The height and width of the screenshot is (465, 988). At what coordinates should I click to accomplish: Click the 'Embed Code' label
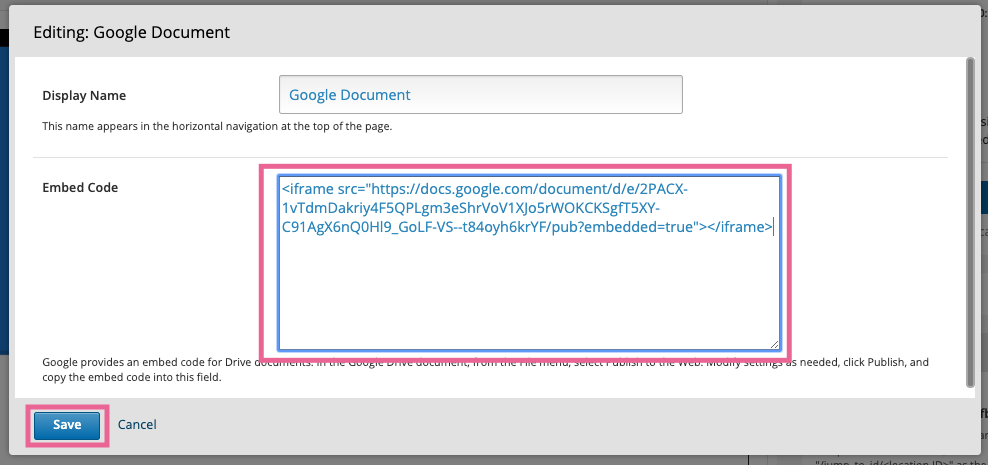coord(80,187)
